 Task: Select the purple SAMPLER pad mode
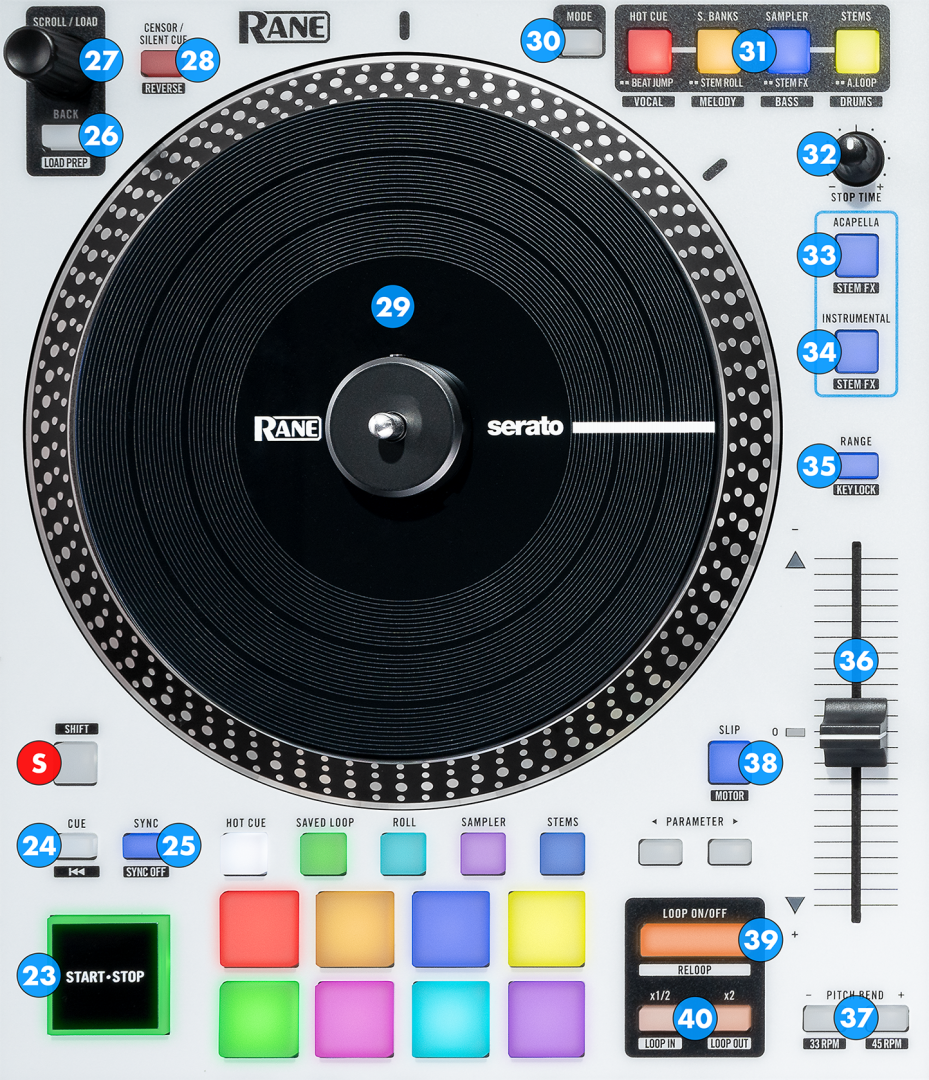tap(483, 854)
